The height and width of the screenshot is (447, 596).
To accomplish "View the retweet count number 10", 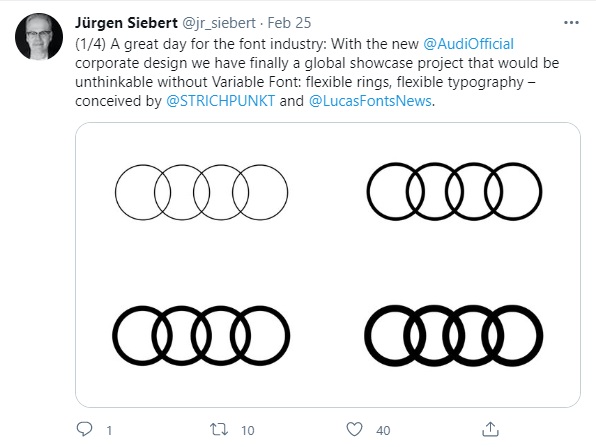I will pos(247,431).
